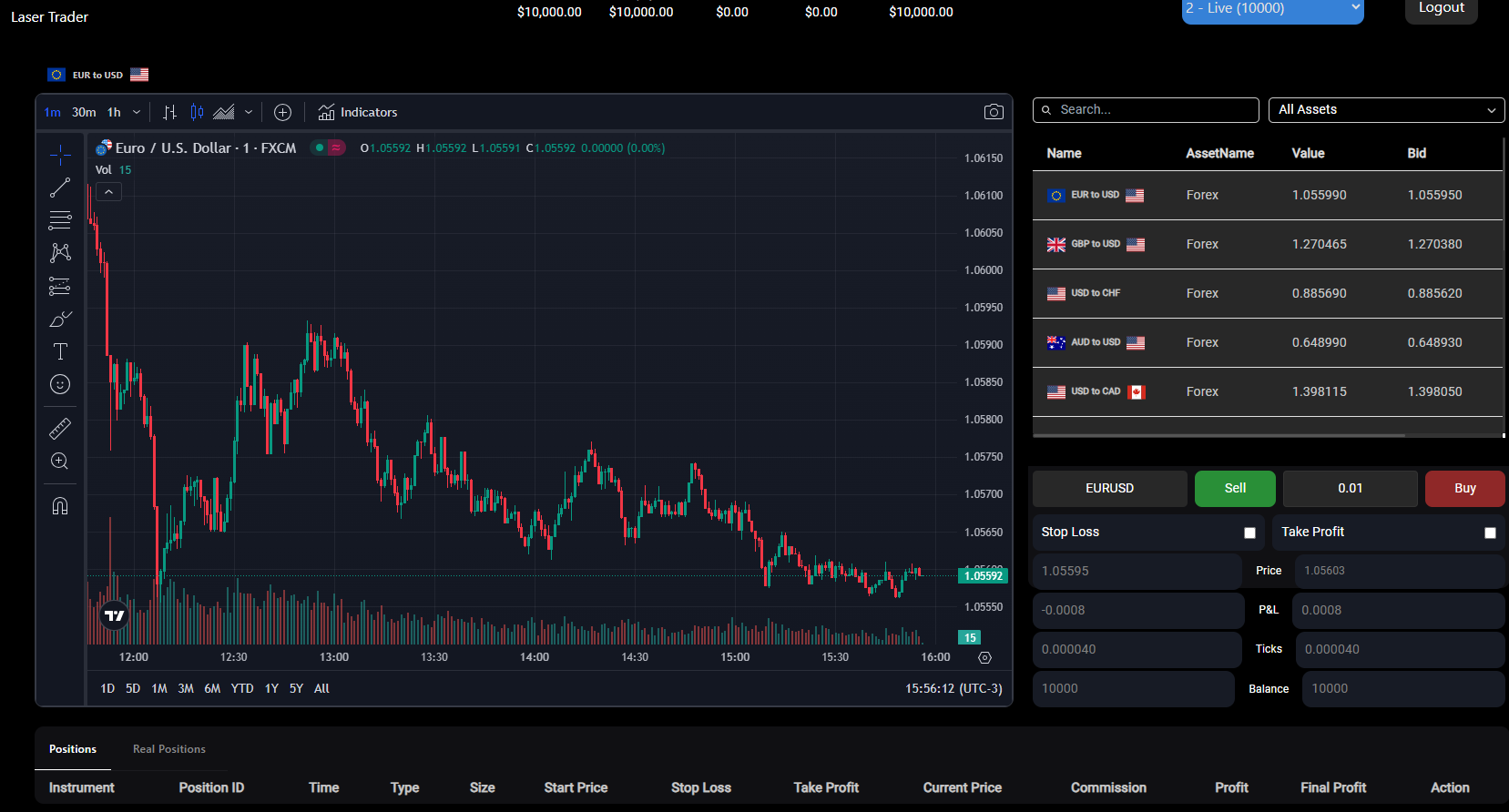Viewport: 1509px width, 812px height.
Task: Click the search magnifier icon
Action: [x=1046, y=110]
